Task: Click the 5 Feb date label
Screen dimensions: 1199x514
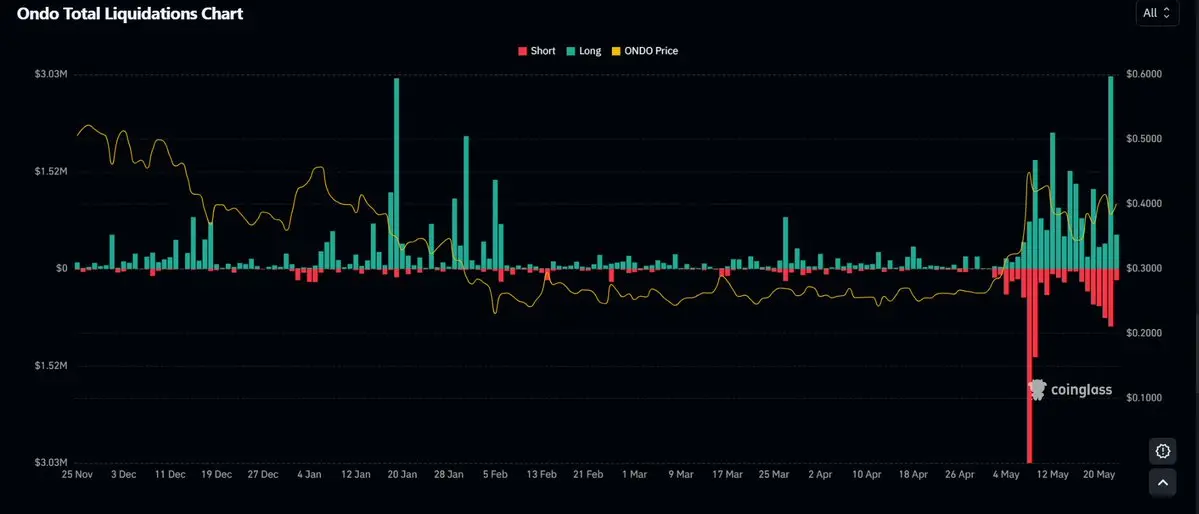Action: [x=495, y=474]
